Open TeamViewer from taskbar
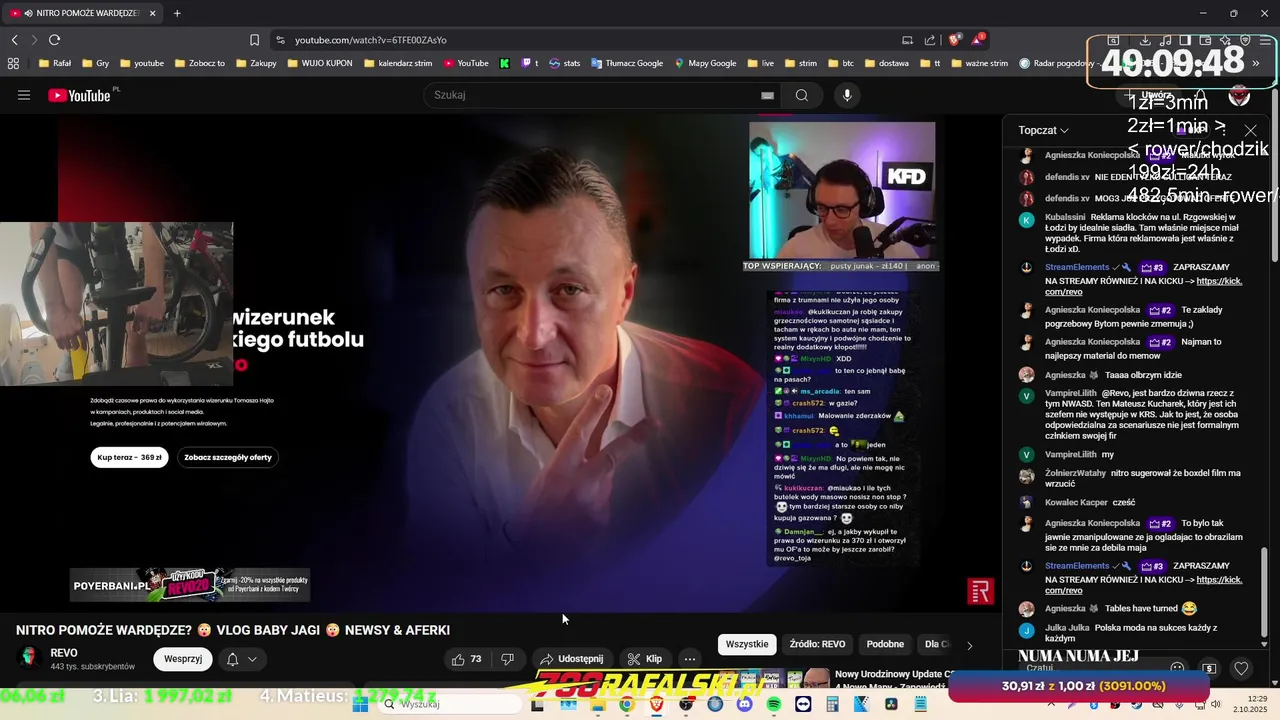This screenshot has height=720, width=1280. pyautogui.click(x=803, y=704)
